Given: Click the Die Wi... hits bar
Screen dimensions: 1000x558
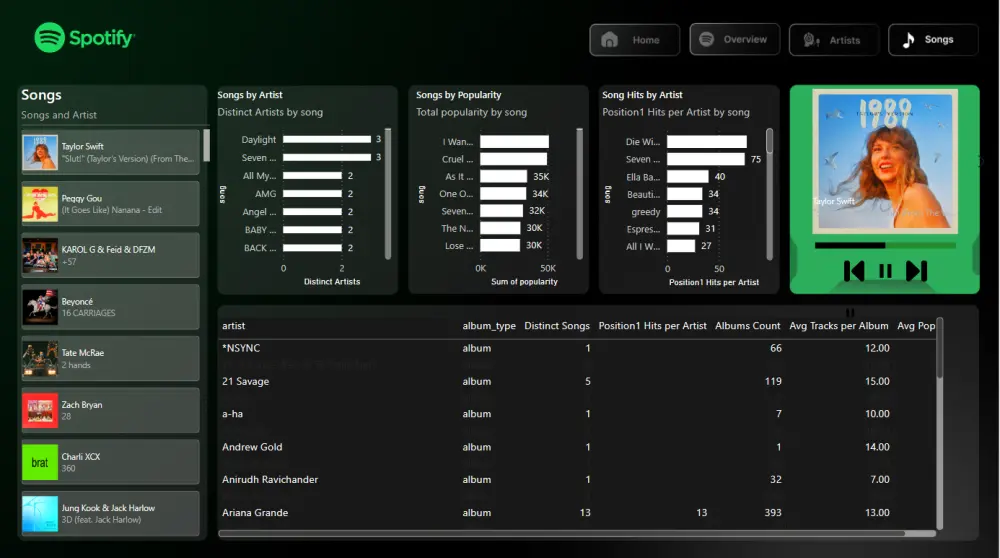Looking at the screenshot, I should click(707, 142).
